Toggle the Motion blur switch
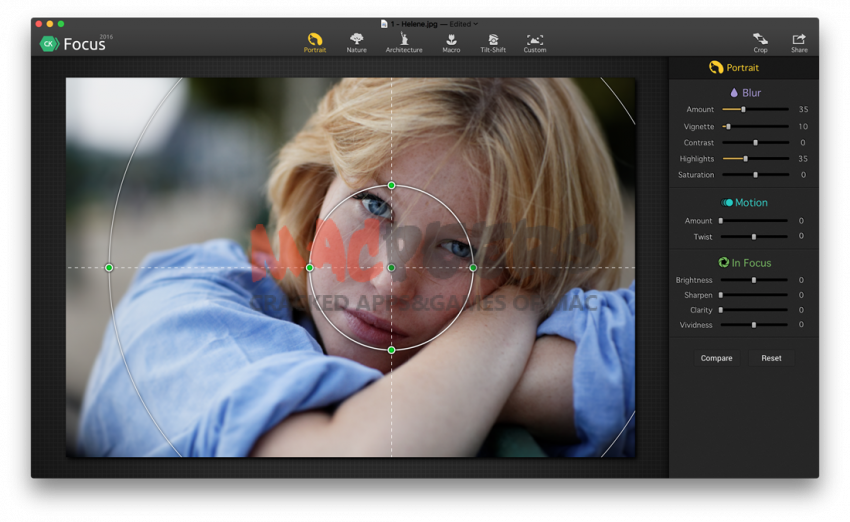 point(727,203)
